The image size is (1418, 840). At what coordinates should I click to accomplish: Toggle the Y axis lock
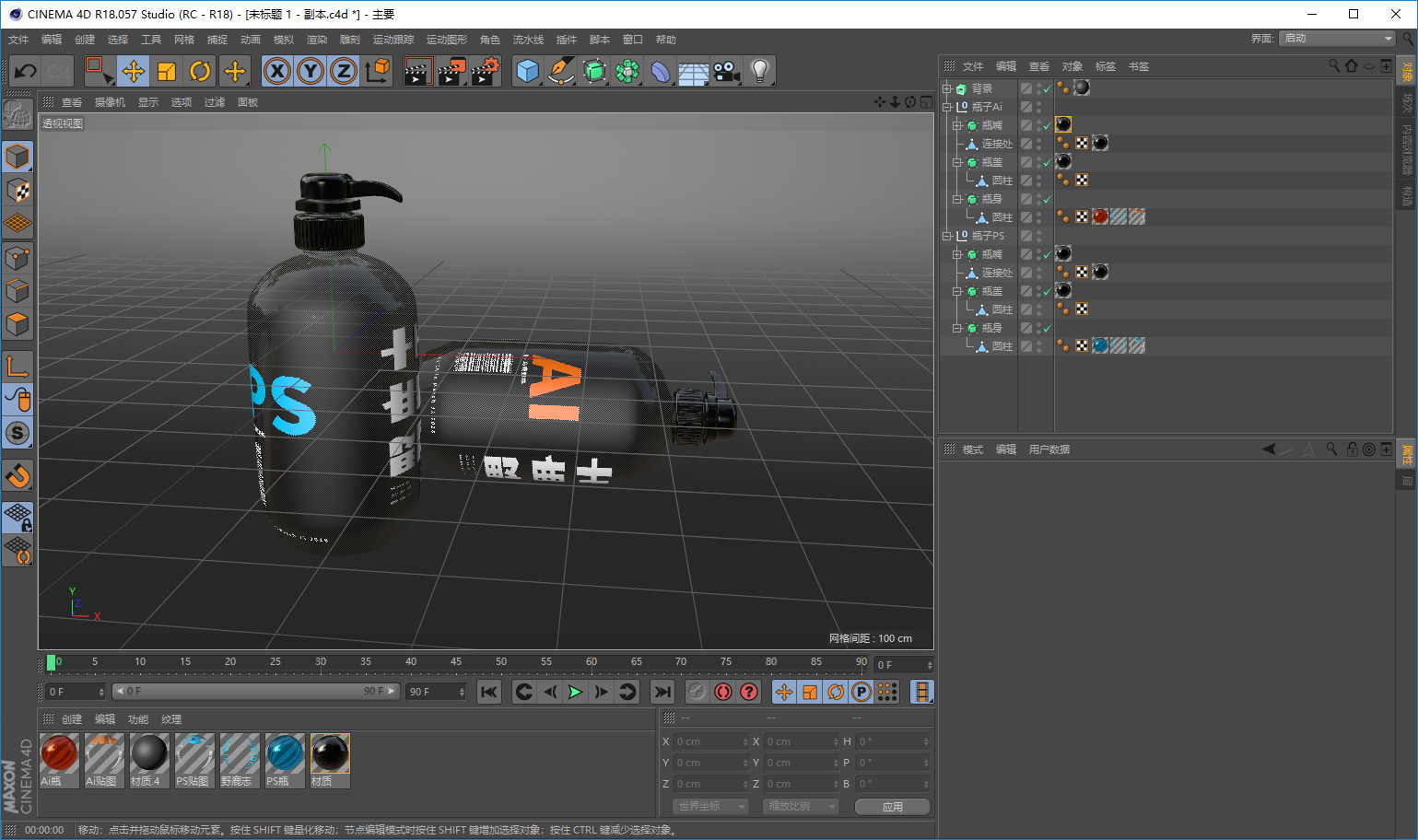tap(311, 71)
